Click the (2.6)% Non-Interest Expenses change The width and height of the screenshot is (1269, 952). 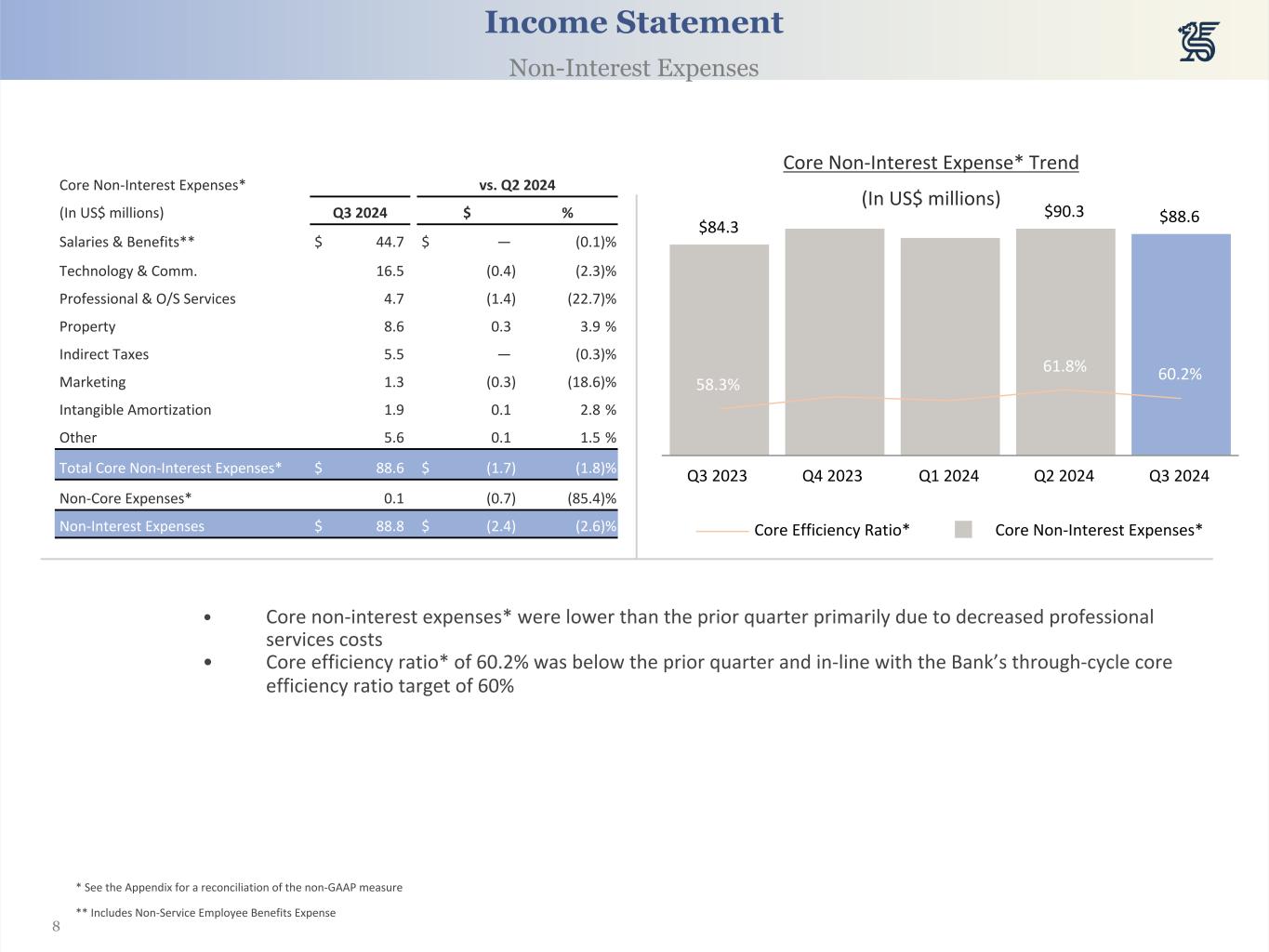[x=596, y=526]
